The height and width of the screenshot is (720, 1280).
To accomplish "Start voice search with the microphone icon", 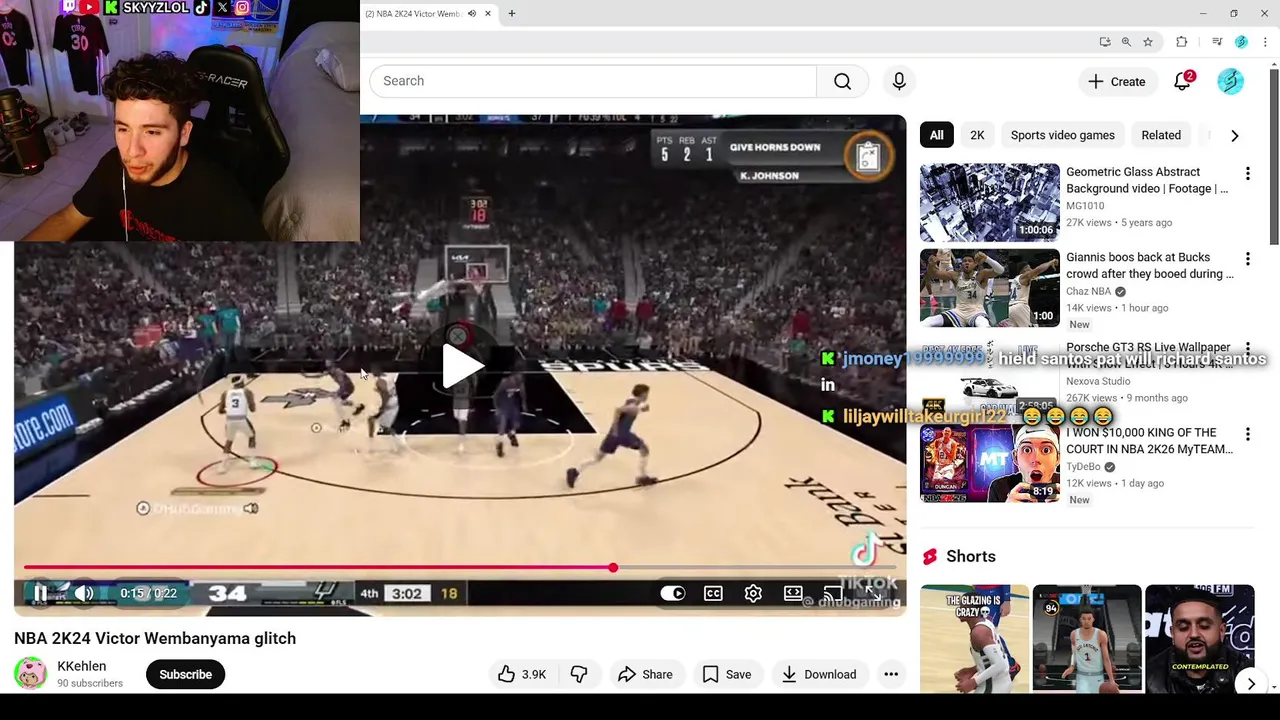I will [x=899, y=81].
